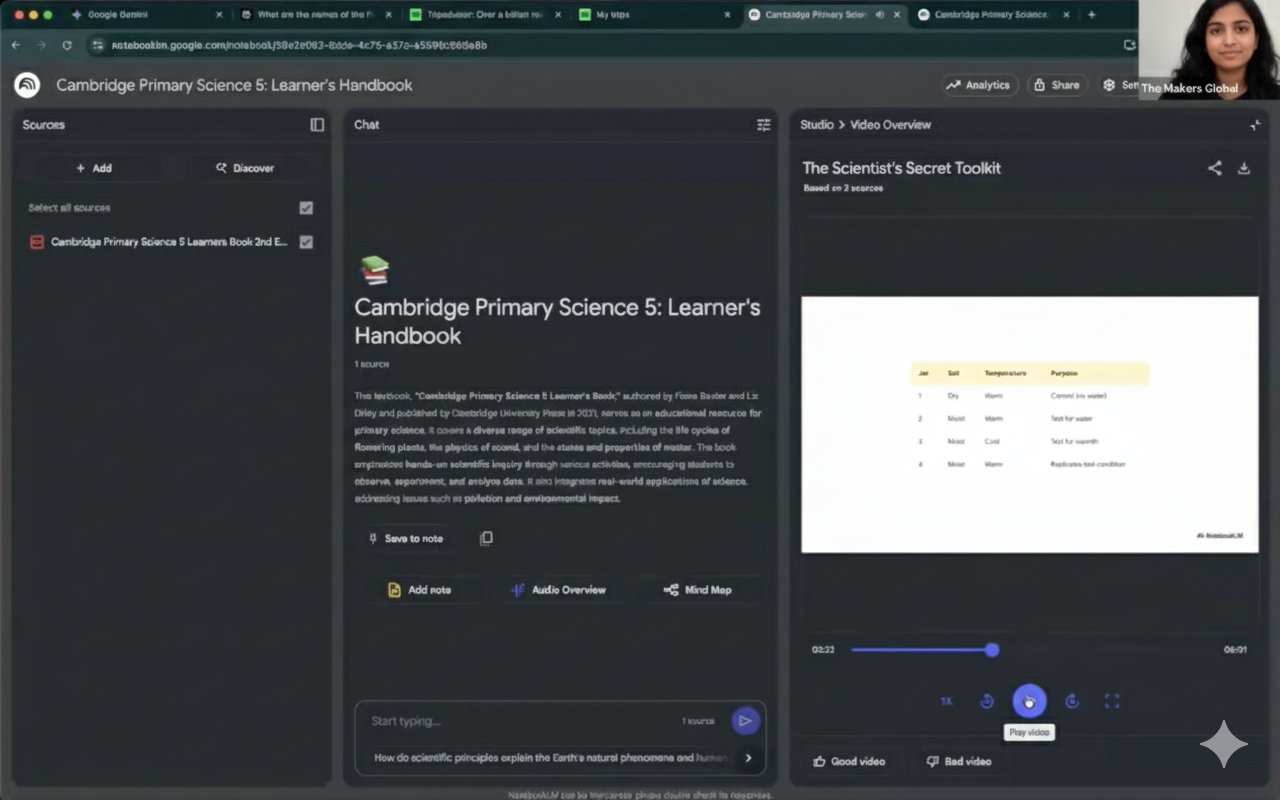This screenshot has height=800, width=1280.
Task: Add a new source
Action: point(94,168)
